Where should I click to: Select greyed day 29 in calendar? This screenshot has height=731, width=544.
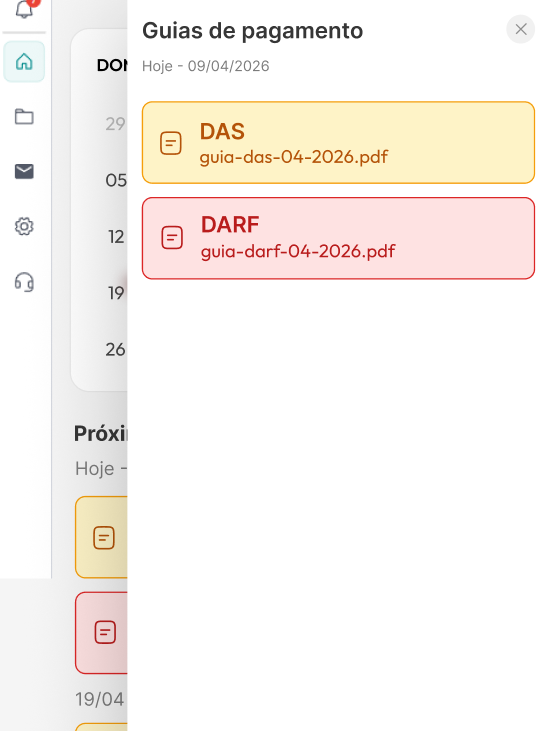[116, 124]
